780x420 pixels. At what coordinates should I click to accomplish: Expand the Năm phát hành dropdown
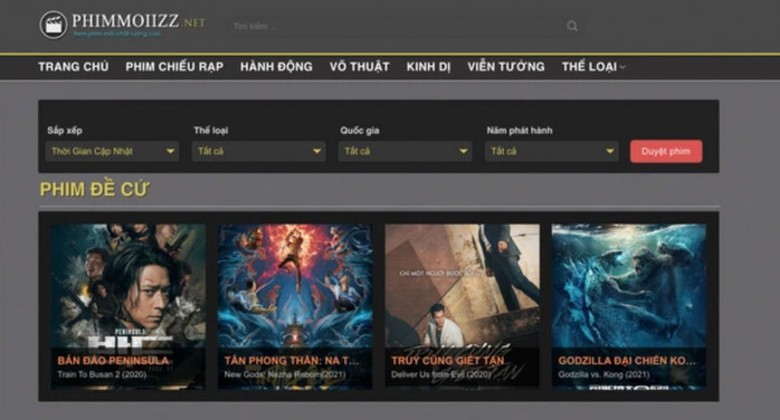pos(552,152)
